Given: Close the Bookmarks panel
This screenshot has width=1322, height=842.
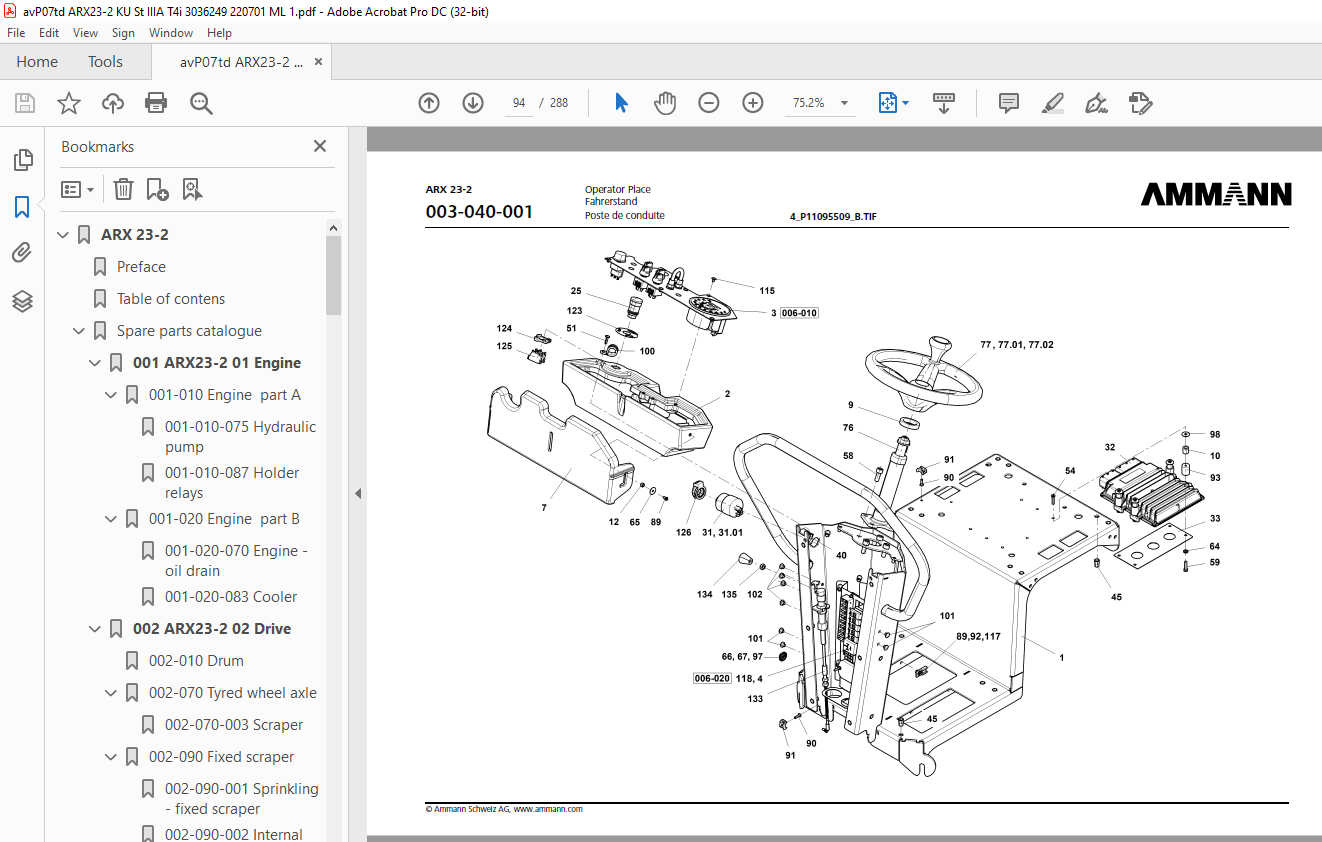Looking at the screenshot, I should coord(320,146).
